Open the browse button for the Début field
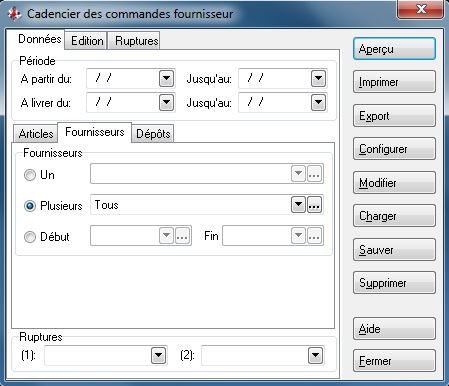Viewport: 449px width, 386px height. coord(182,236)
